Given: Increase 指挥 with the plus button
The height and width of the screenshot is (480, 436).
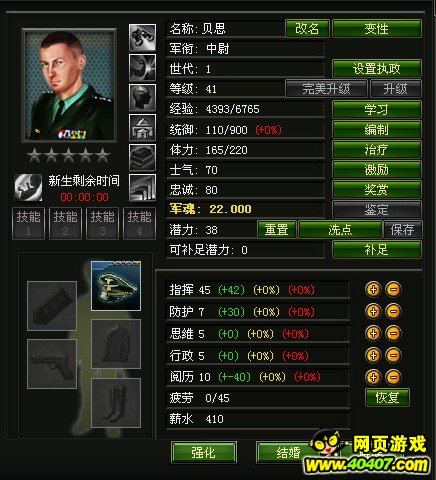Looking at the screenshot, I should click(x=373, y=289).
